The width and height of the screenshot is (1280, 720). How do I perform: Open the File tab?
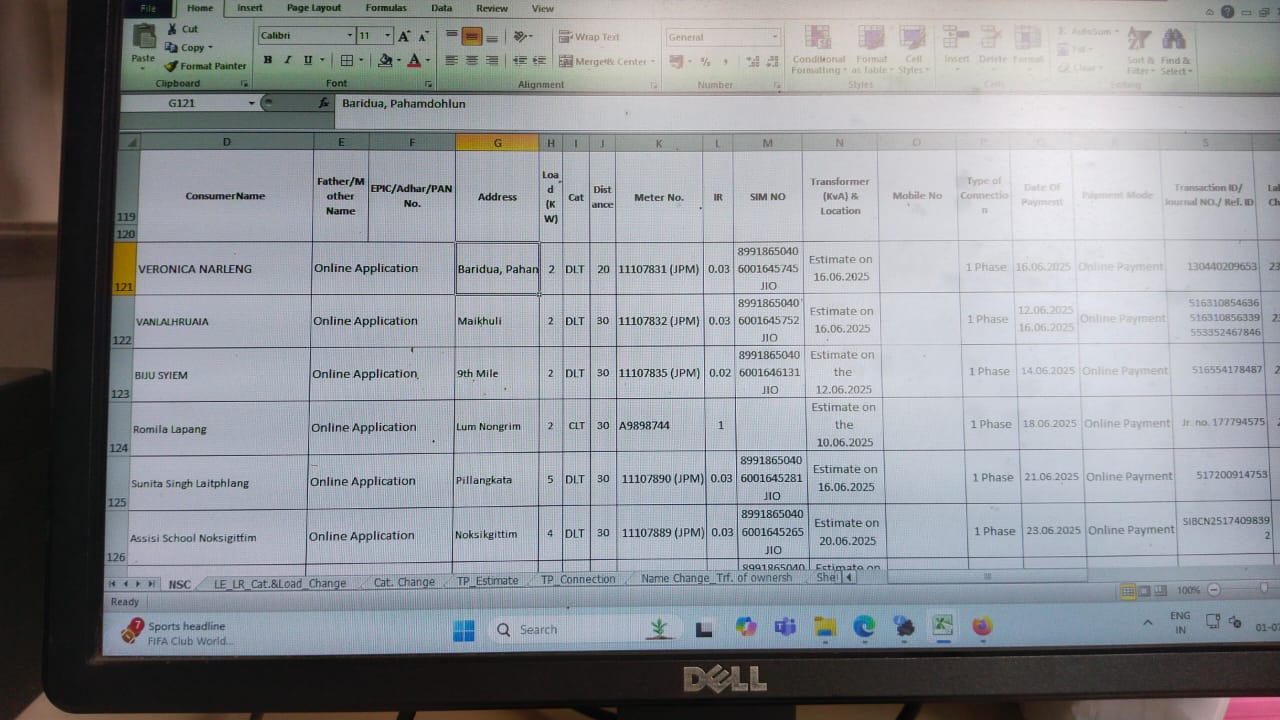click(149, 8)
